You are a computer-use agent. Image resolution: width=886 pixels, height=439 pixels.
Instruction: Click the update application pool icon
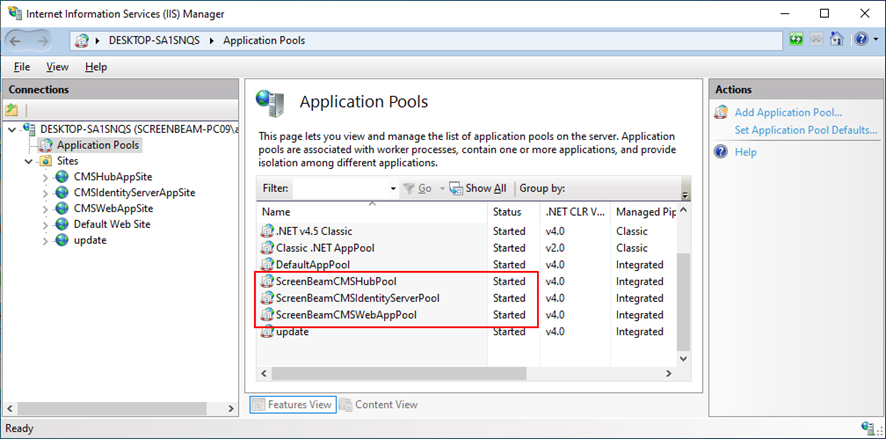click(x=267, y=332)
